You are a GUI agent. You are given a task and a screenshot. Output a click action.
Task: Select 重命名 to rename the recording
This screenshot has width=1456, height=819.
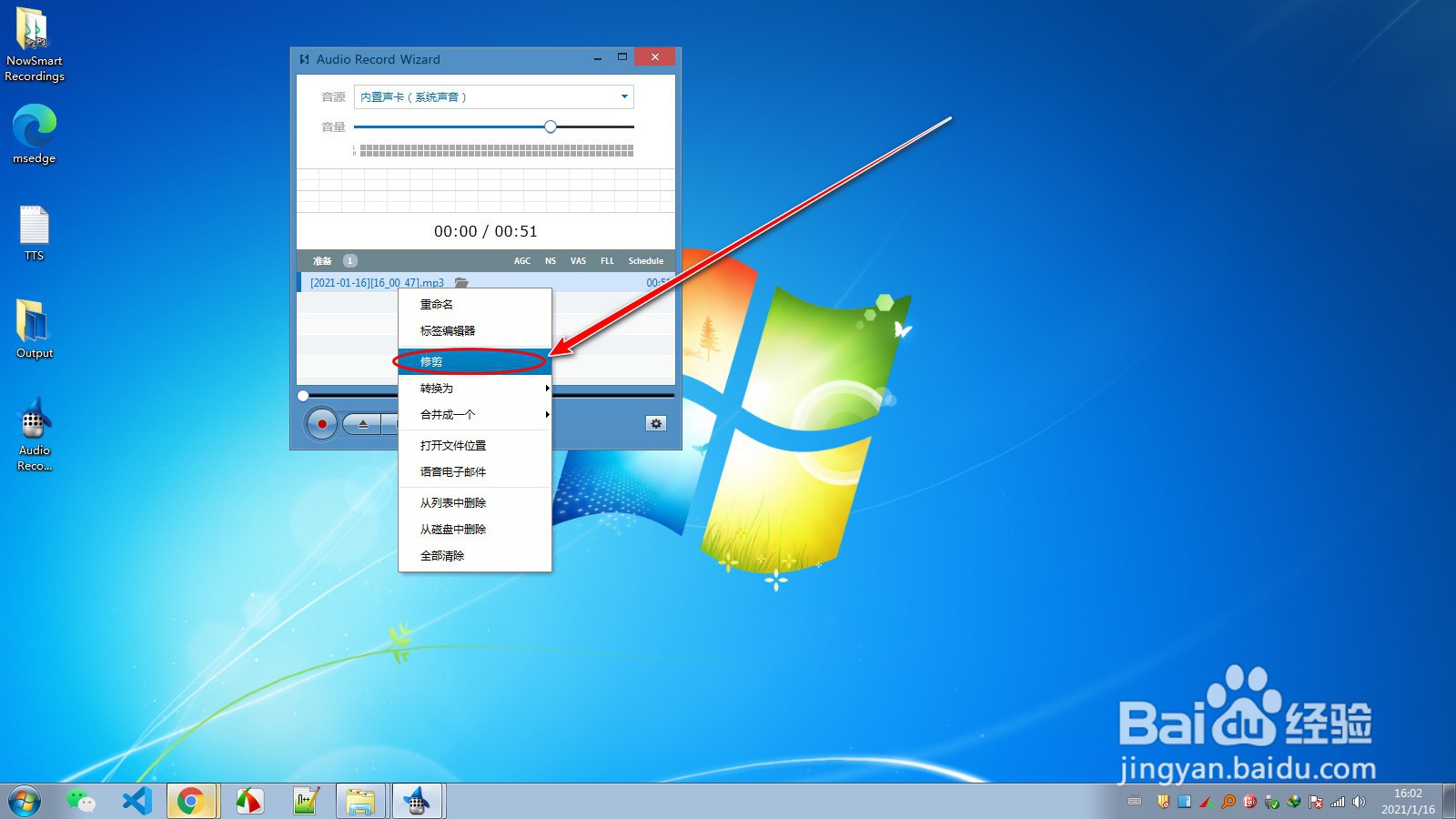pyautogui.click(x=475, y=304)
